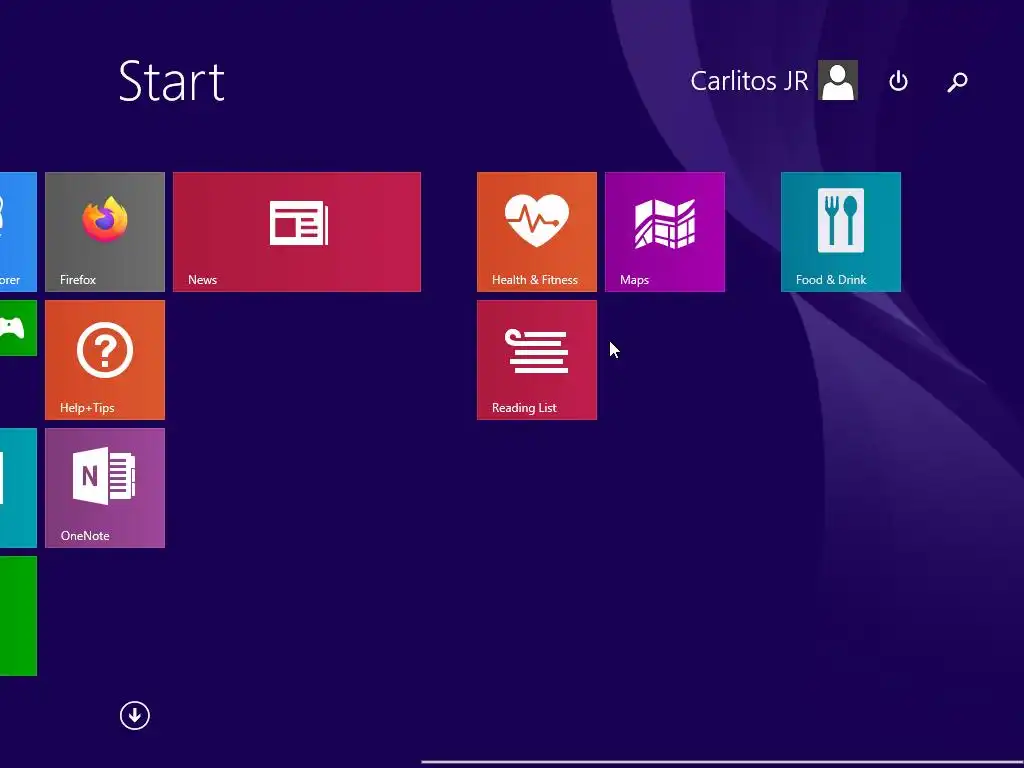The width and height of the screenshot is (1024, 768).
Task: Show all apps with the down arrow
Action: pos(135,716)
